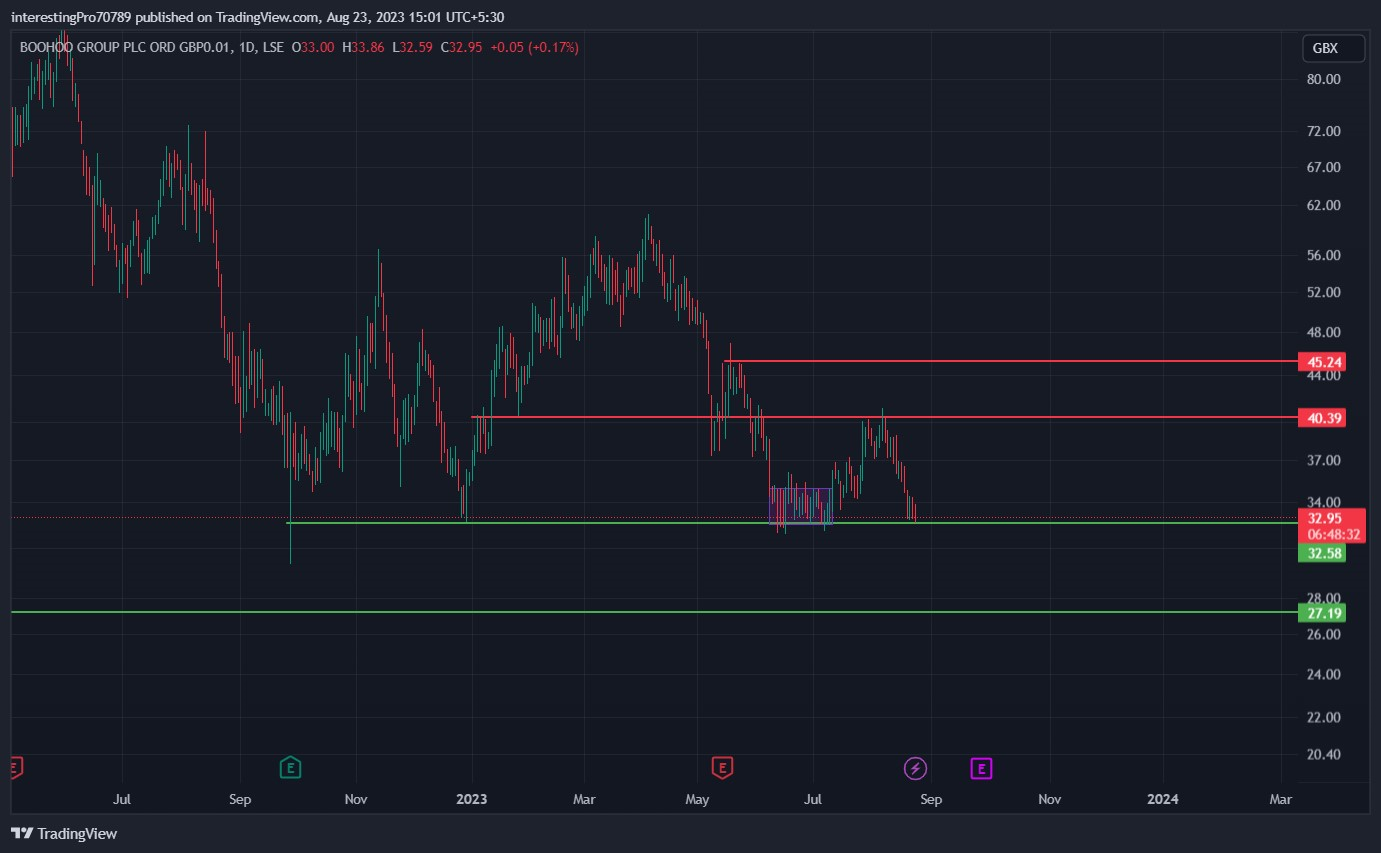
Task: Click the 2024 label on time axis
Action: pyautogui.click(x=1163, y=799)
